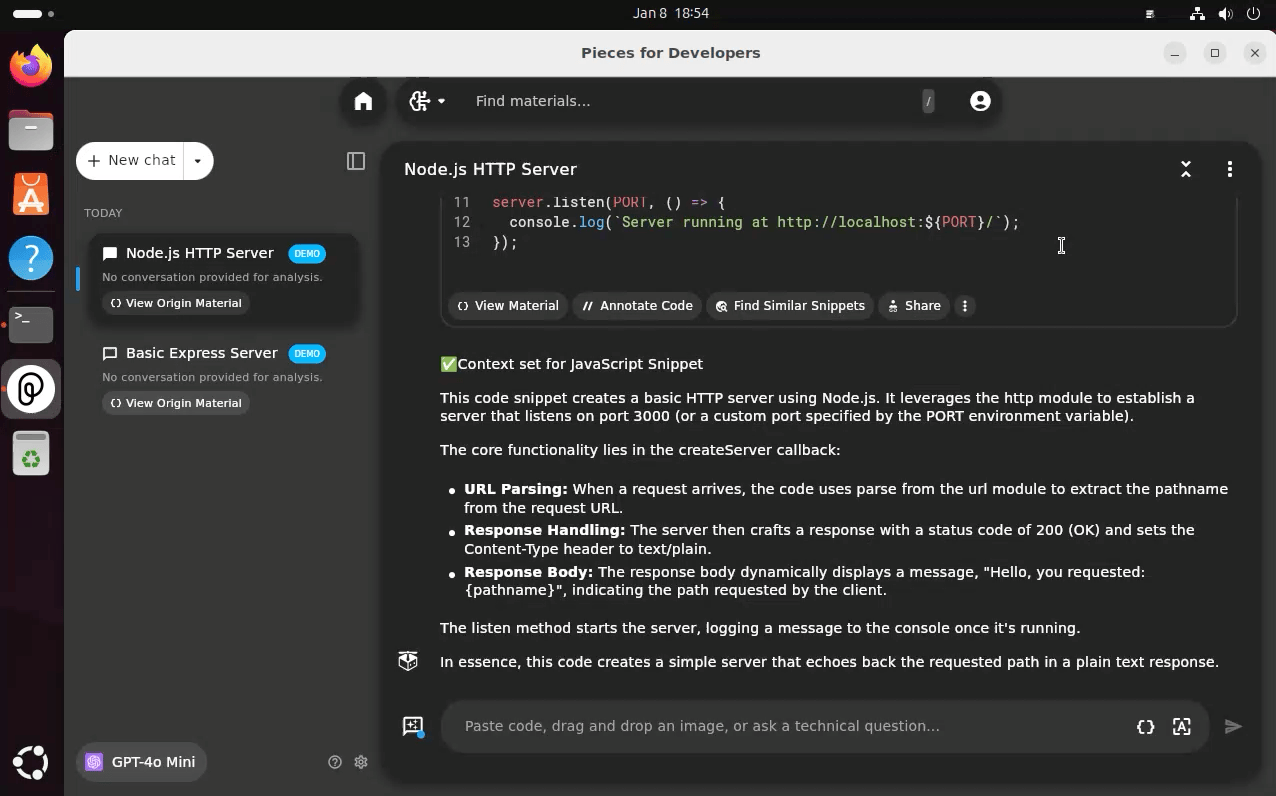1276x796 pixels.
Task: Show Applications with the Ubuntu logo
Action: point(31,763)
